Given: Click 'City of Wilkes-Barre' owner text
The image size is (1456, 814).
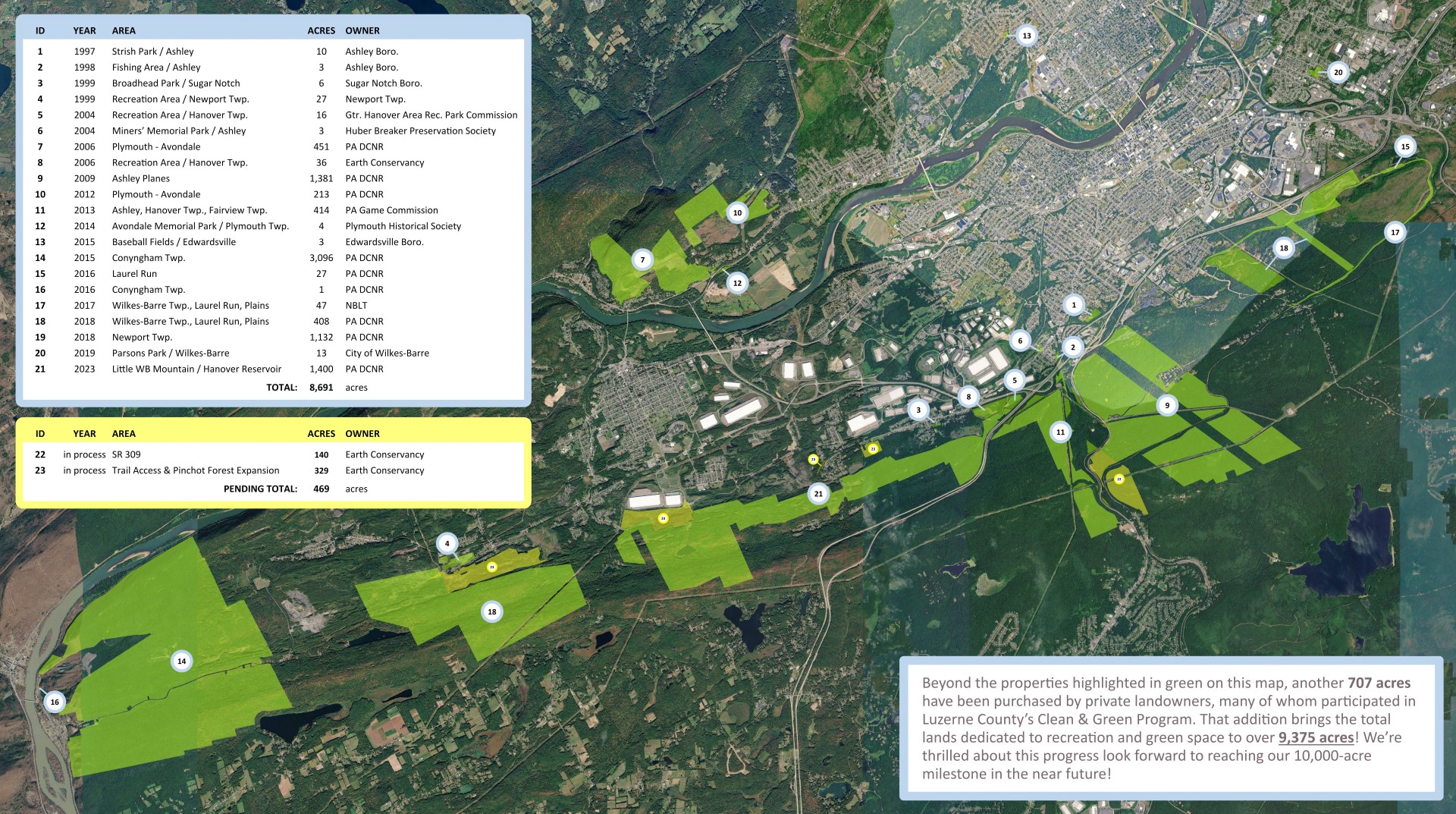Looking at the screenshot, I should click(387, 354).
